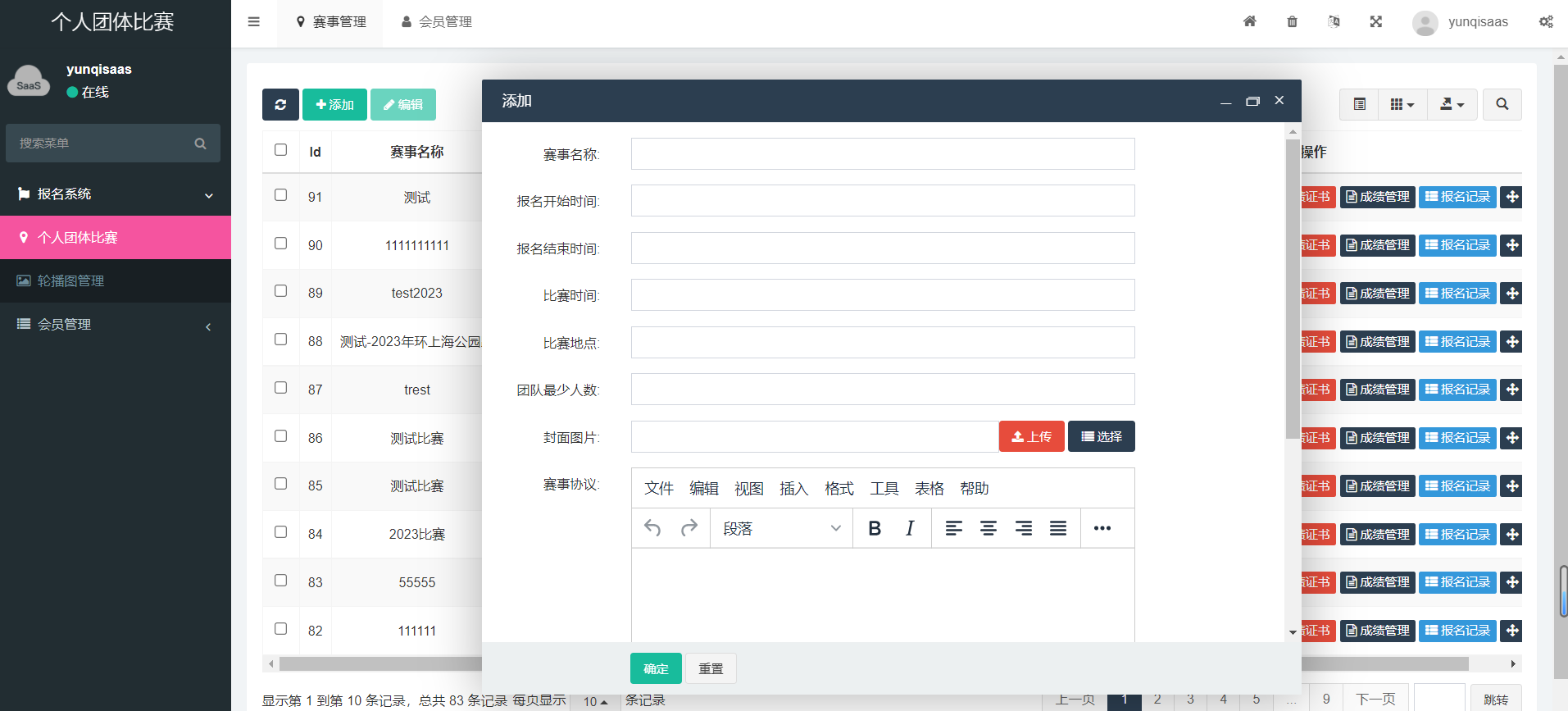Screen dimensions: 1568x711
Task: Check the checkbox for row 91
Action: click(280, 195)
